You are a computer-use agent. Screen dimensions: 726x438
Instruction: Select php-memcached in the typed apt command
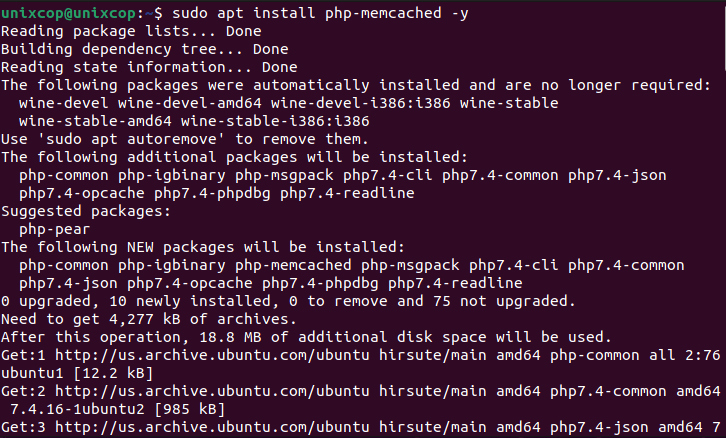pyautogui.click(x=383, y=13)
